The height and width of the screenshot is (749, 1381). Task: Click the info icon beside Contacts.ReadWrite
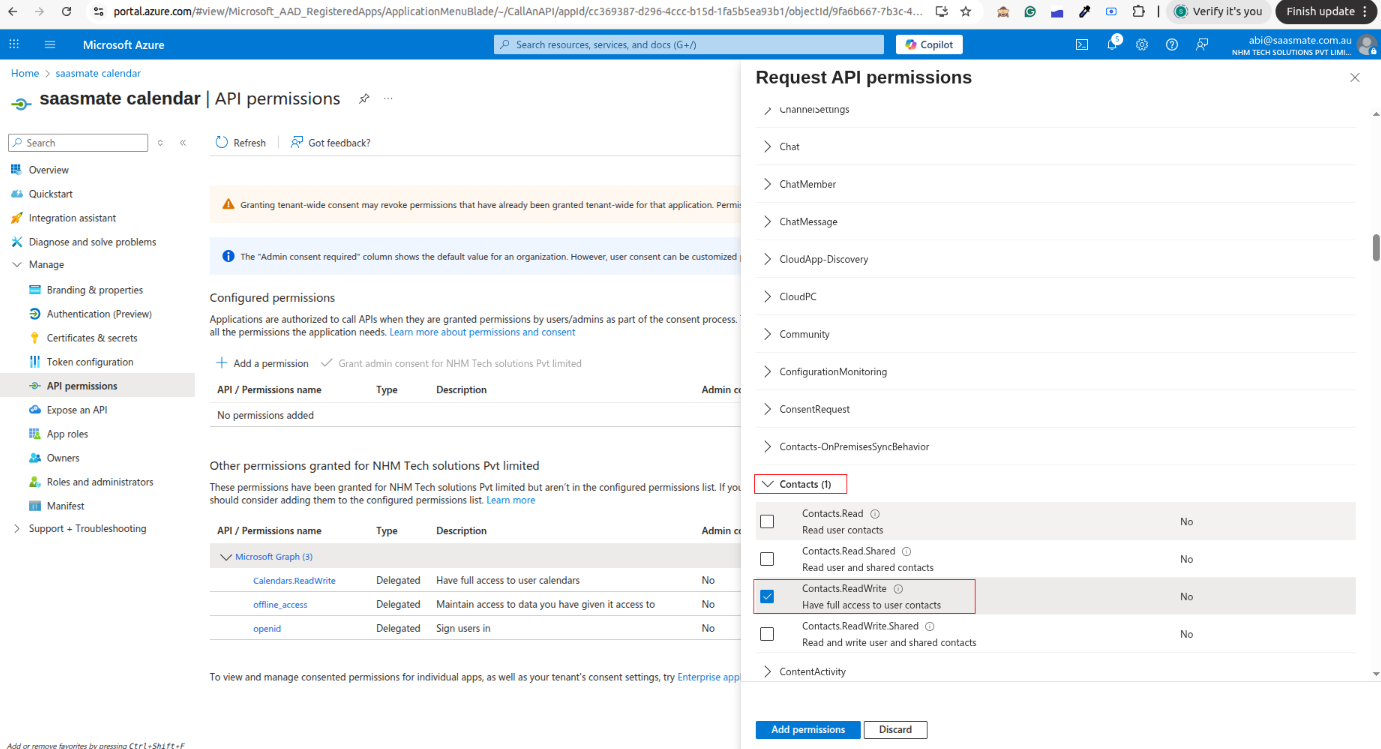click(898, 589)
